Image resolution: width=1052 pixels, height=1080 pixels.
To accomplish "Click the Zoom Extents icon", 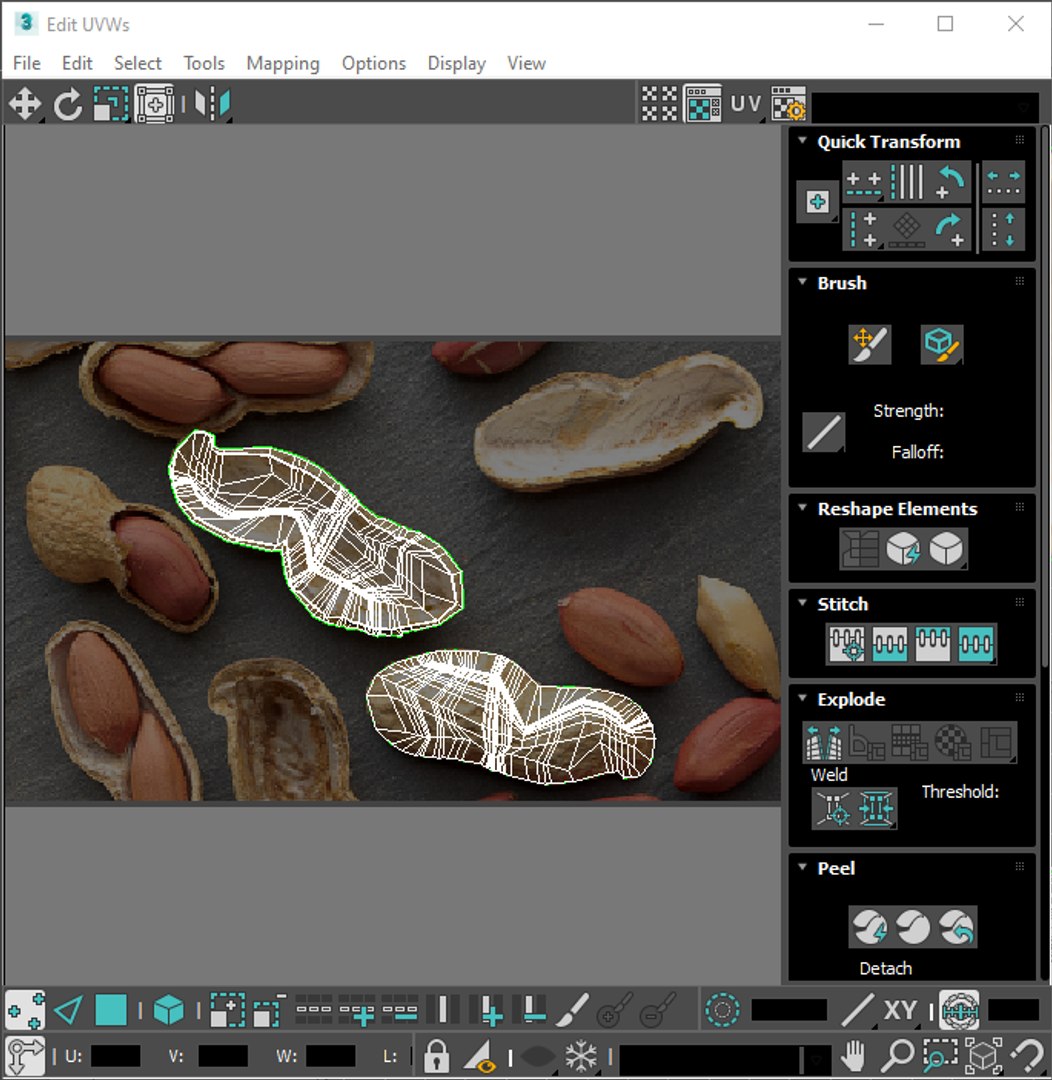I will [x=983, y=1055].
